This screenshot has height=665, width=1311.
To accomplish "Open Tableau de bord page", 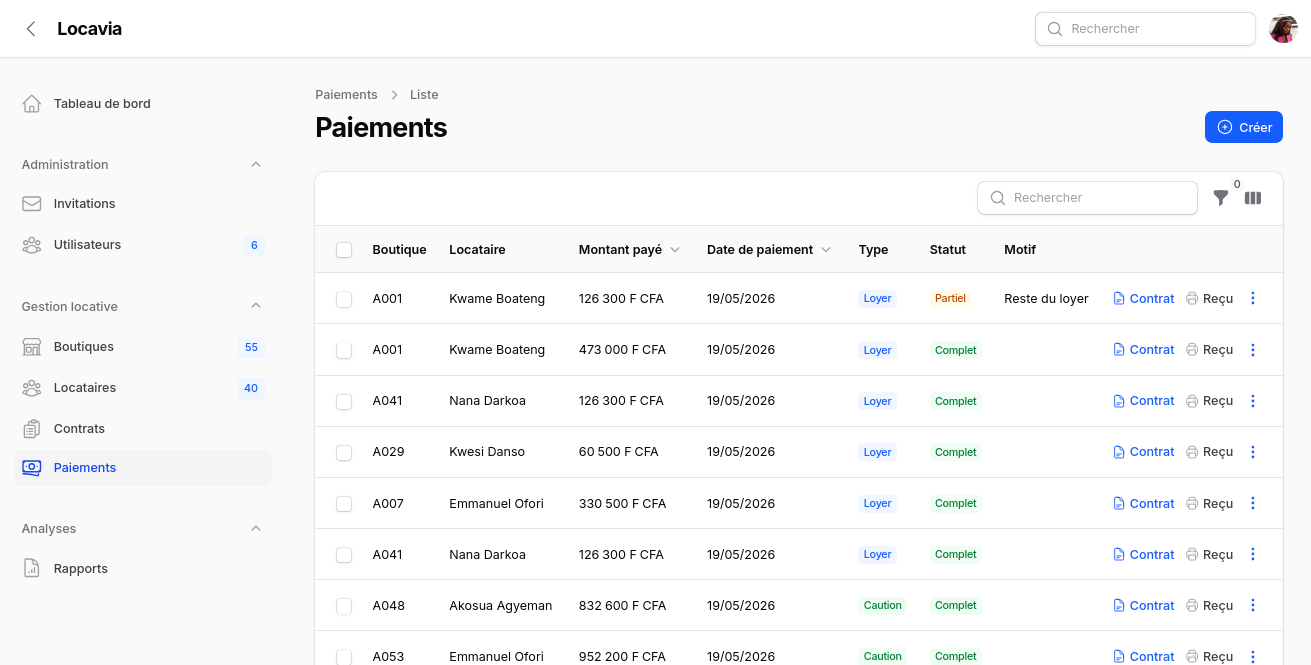I will (143, 104).
